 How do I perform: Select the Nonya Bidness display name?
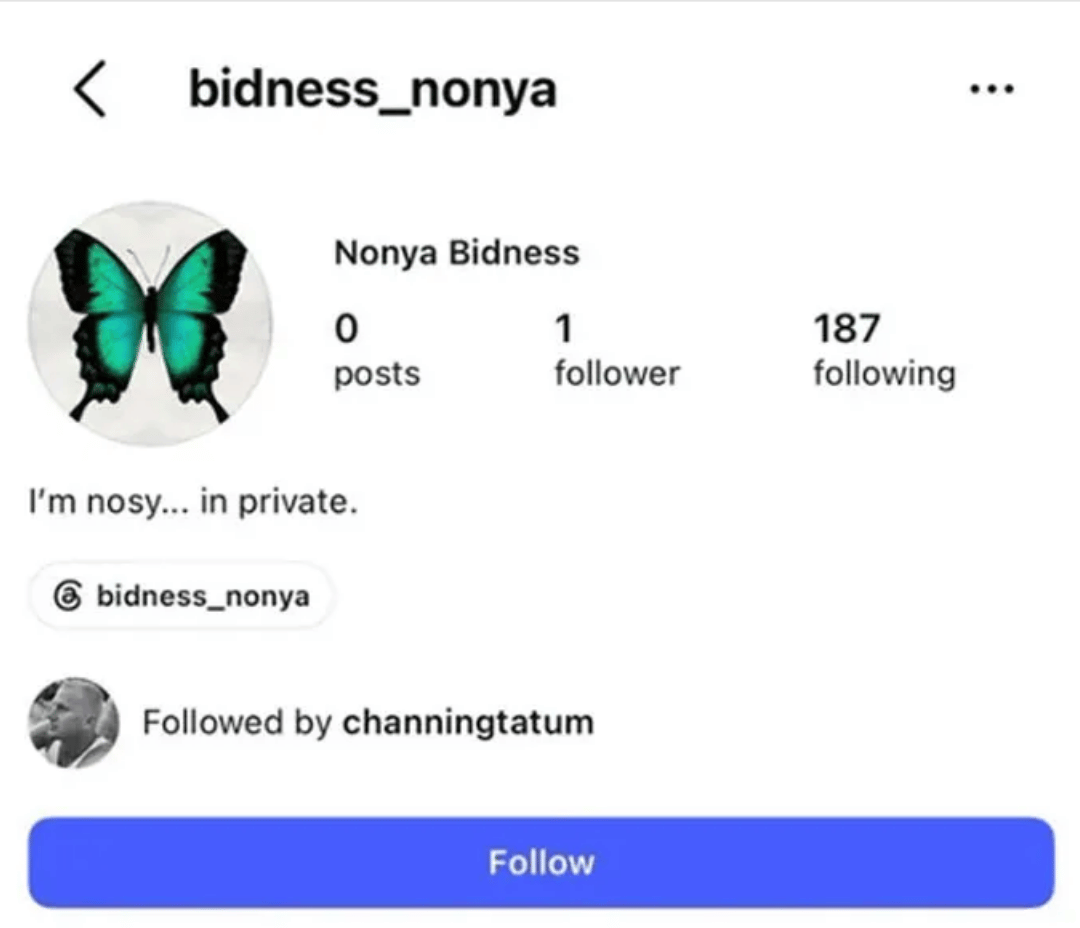click(457, 252)
